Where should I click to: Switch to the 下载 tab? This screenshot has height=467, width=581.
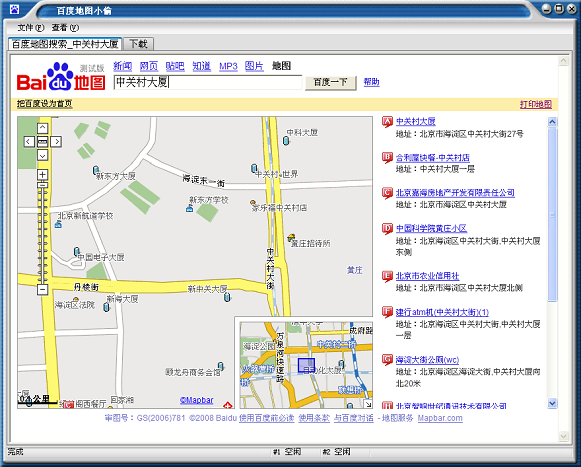pos(138,44)
